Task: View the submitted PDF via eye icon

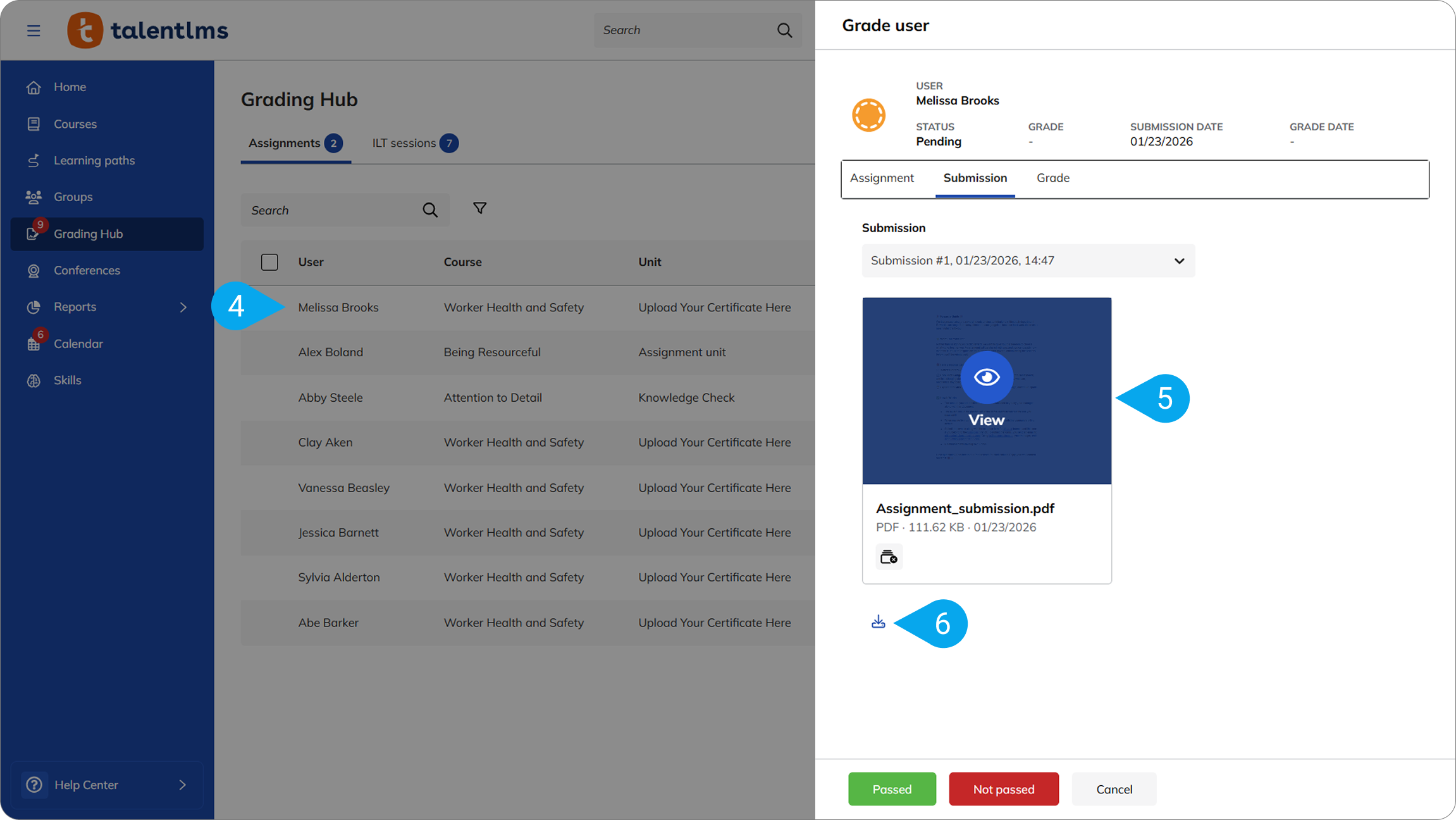Action: coord(986,377)
